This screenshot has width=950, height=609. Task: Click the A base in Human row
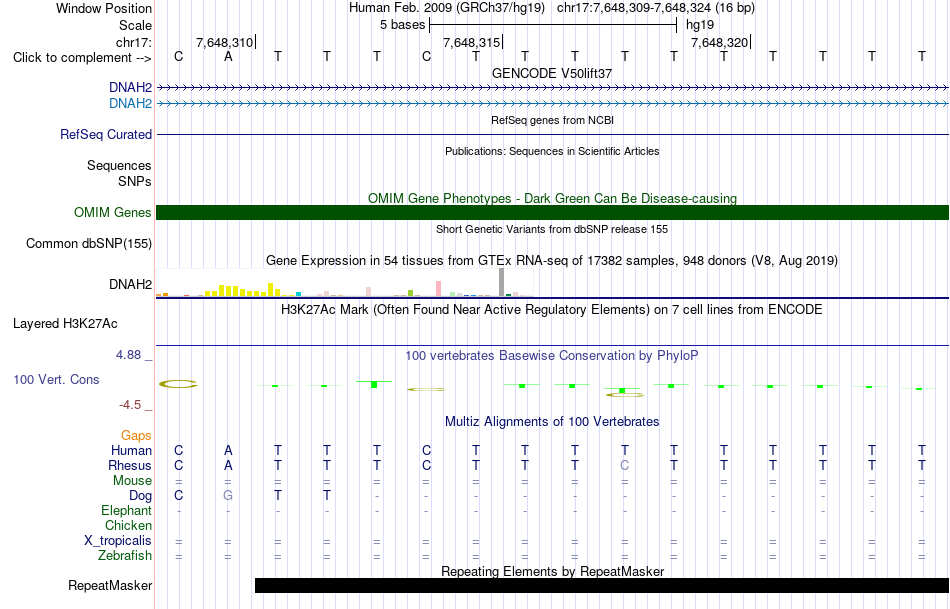click(x=228, y=451)
